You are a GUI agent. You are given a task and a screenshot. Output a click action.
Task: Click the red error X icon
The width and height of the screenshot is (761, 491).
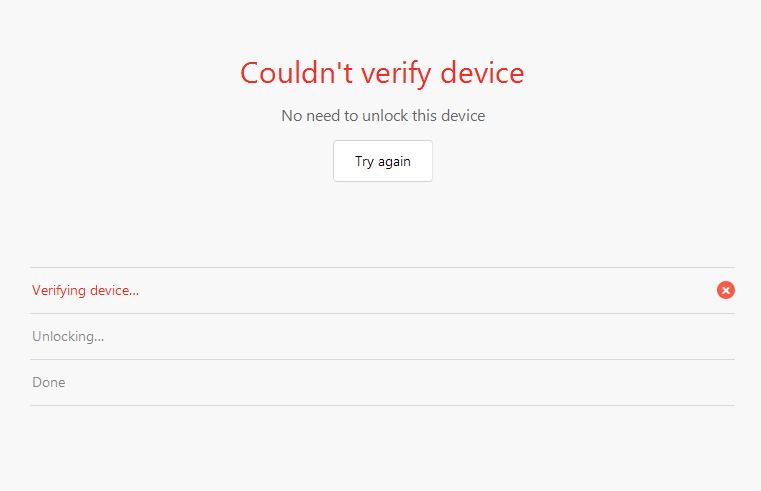point(726,290)
